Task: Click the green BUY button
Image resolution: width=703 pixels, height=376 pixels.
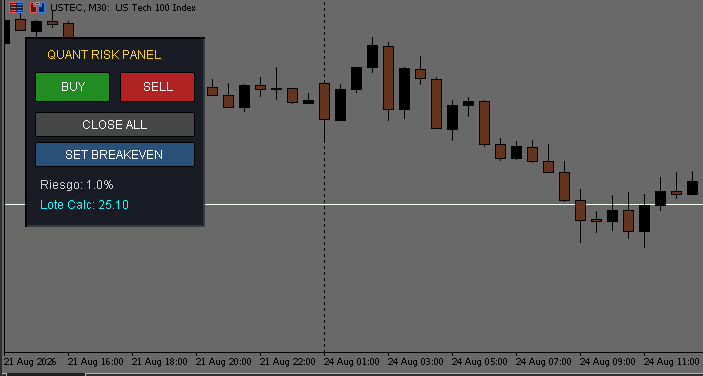Action: tap(72, 87)
